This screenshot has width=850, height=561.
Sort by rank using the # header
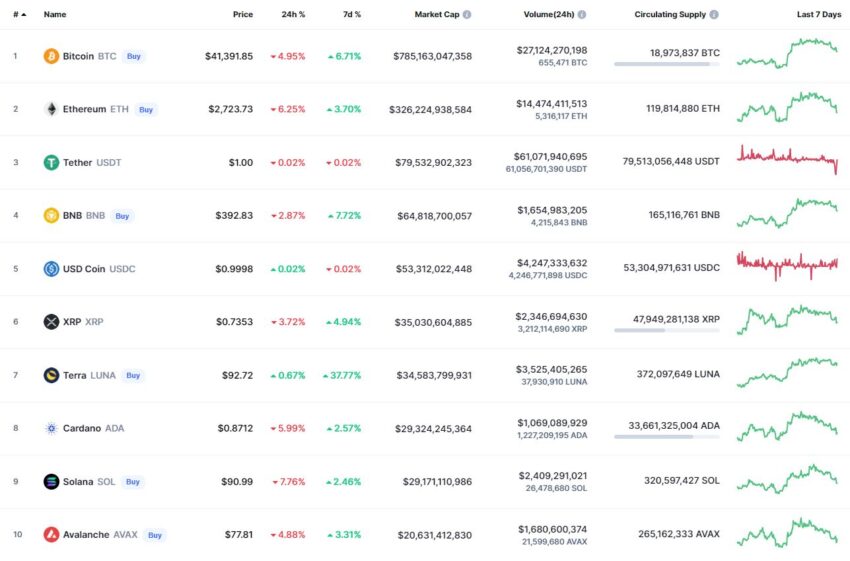(20, 15)
